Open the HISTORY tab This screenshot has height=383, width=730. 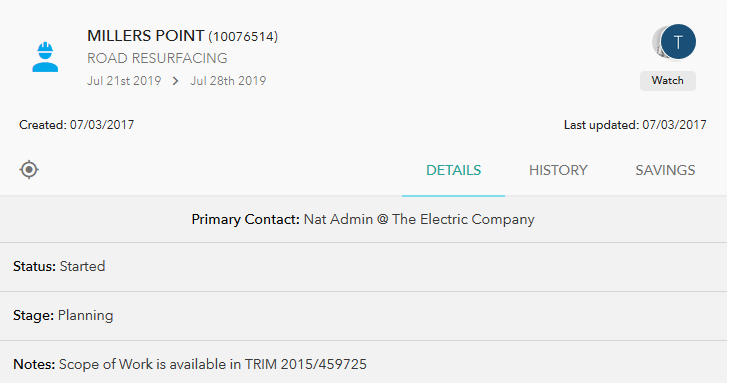tap(558, 170)
